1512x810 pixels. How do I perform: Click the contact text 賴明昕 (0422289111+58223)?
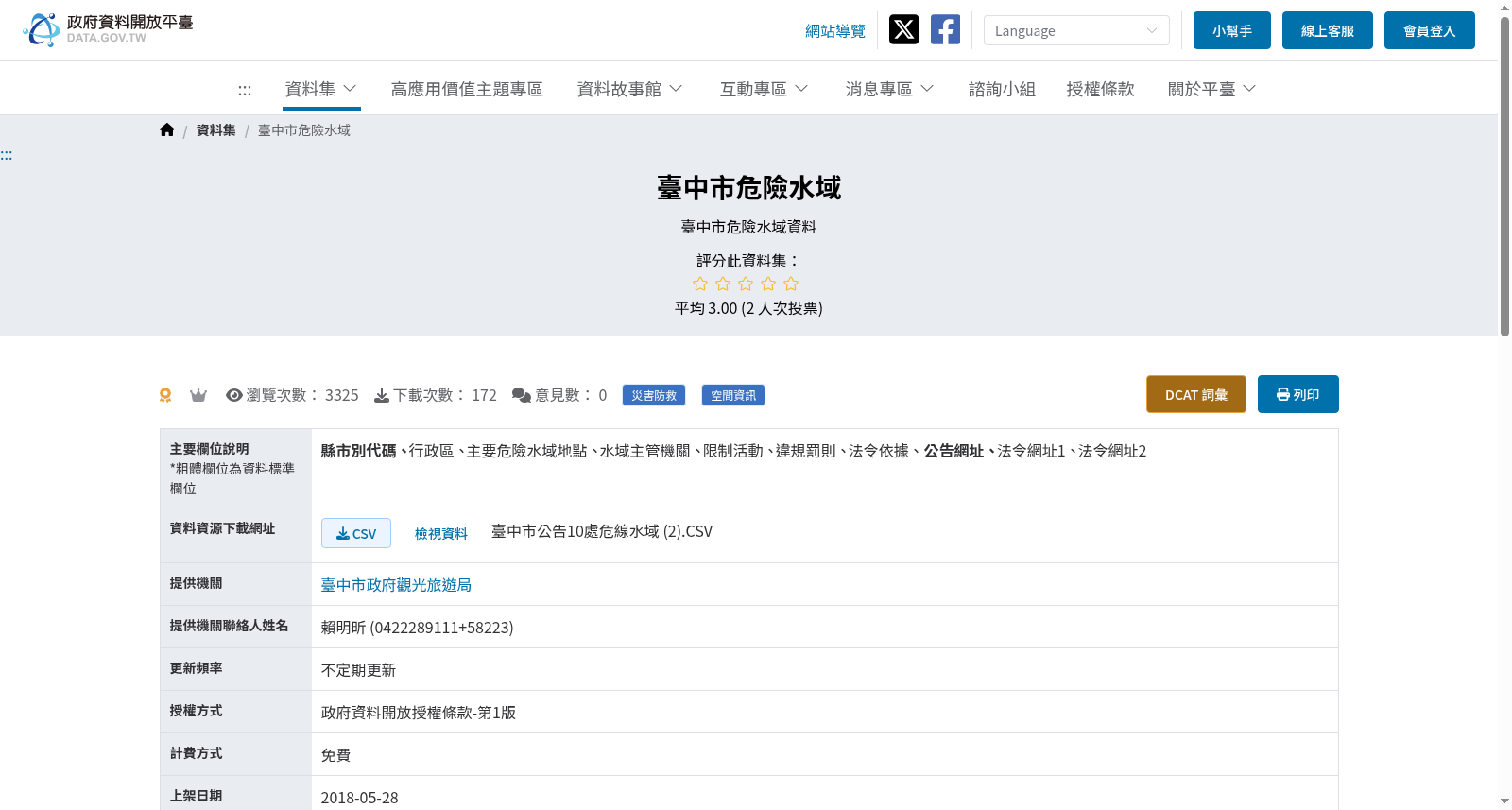pyautogui.click(x=418, y=628)
